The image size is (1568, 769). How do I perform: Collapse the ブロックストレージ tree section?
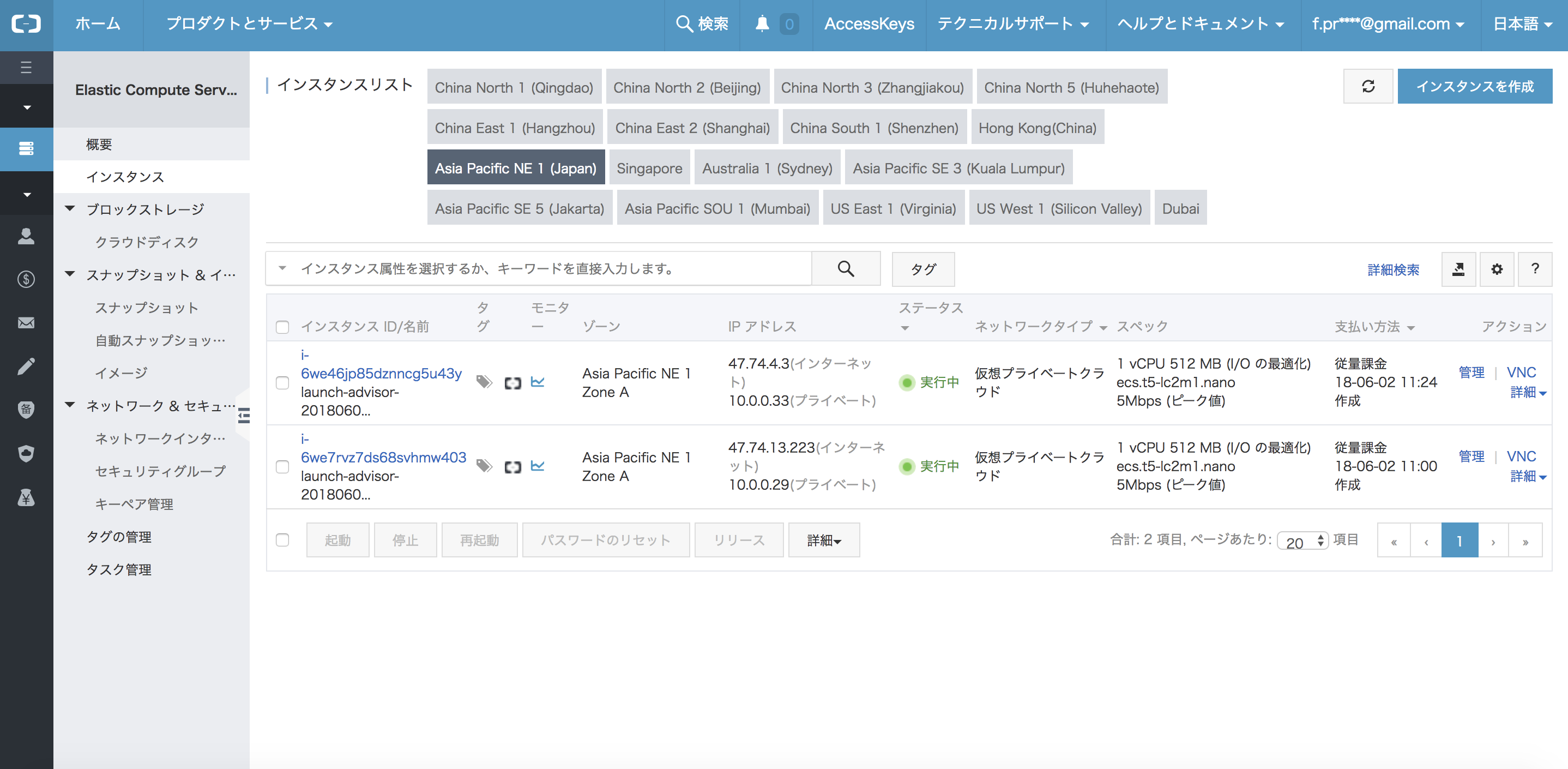(70, 209)
